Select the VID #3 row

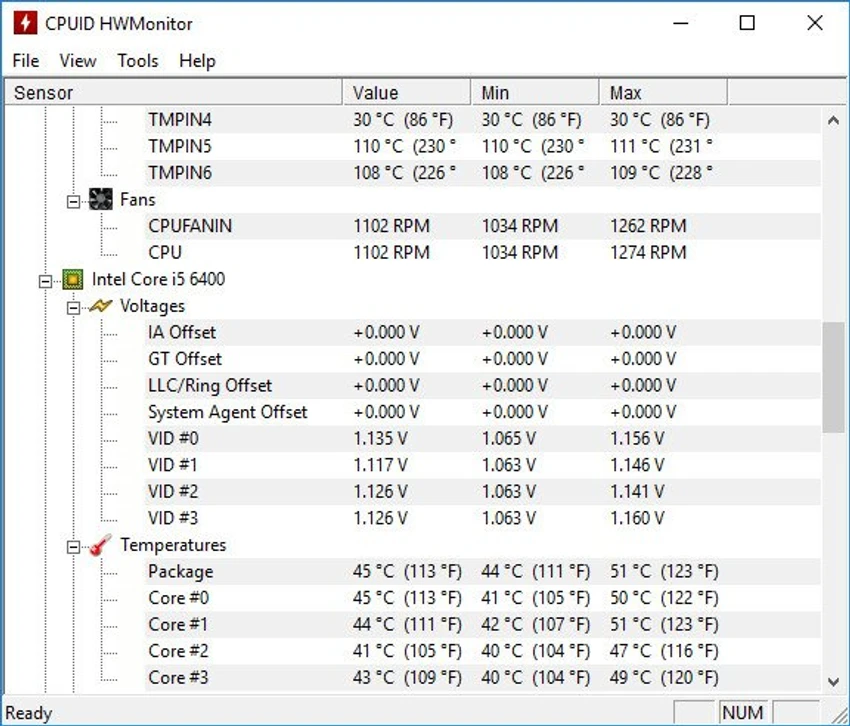click(482, 518)
